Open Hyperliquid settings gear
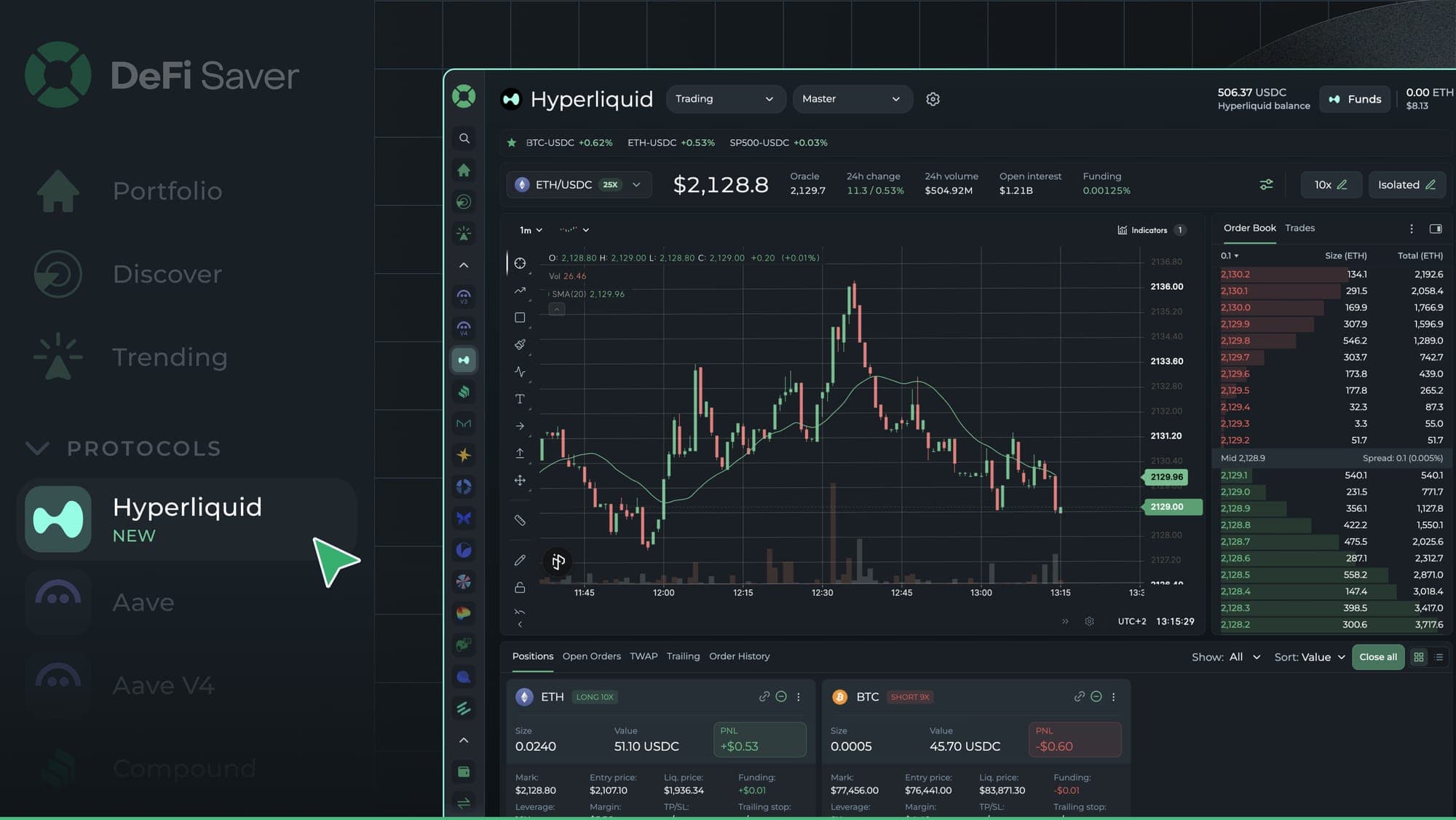1456x820 pixels. point(933,99)
